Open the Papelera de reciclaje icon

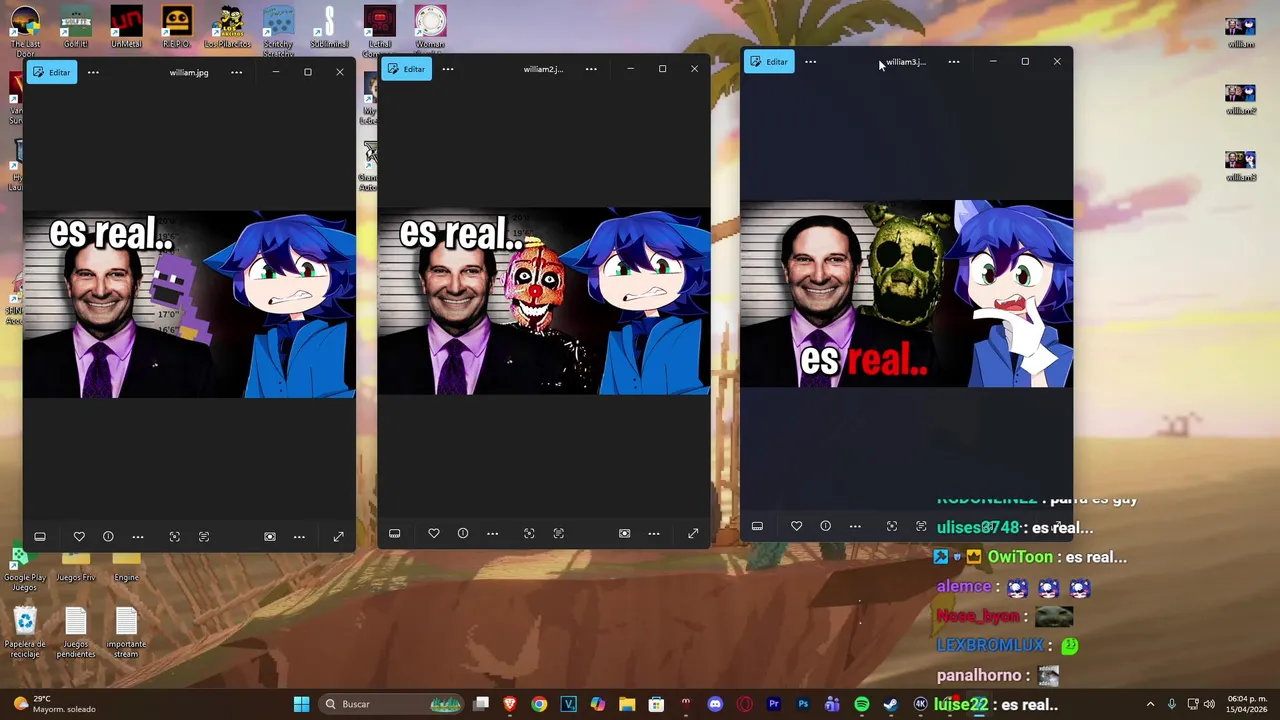click(25, 634)
